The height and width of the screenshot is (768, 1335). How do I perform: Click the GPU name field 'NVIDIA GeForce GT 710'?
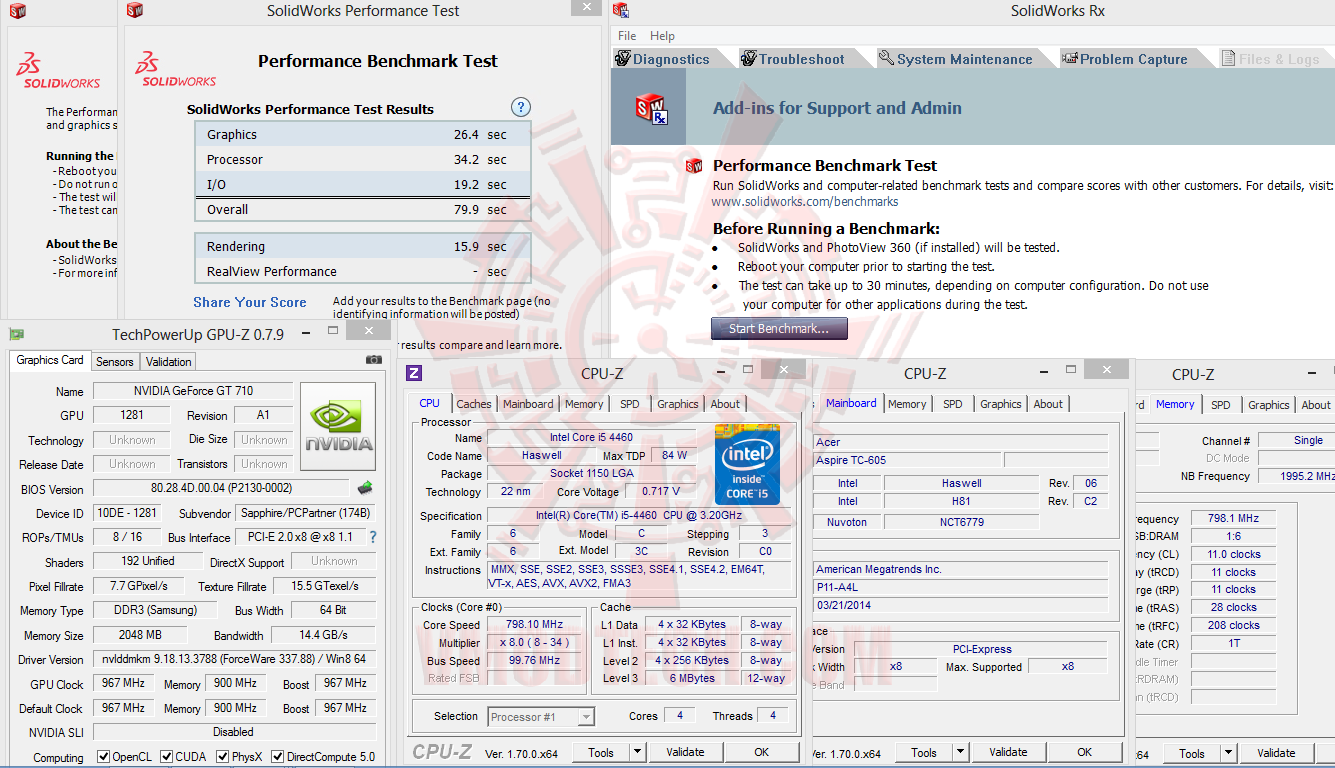point(193,391)
